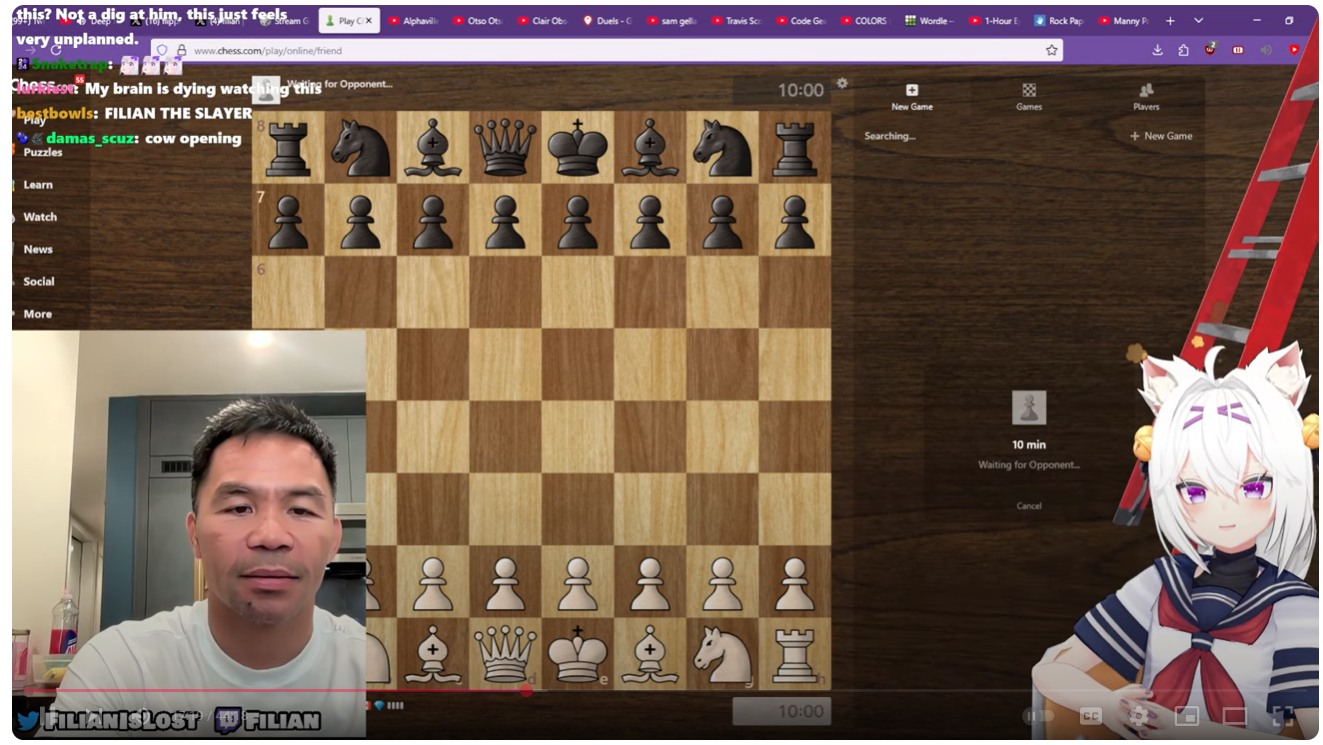Switch video to miniplayer
The image size is (1323, 745).
tap(1186, 716)
